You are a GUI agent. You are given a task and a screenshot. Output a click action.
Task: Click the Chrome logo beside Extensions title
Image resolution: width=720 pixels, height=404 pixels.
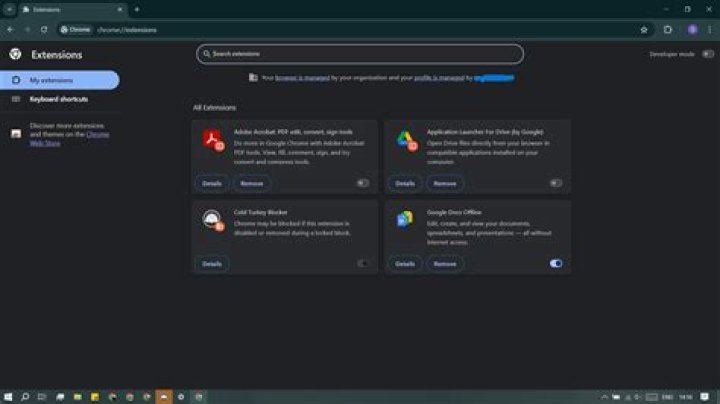15,54
